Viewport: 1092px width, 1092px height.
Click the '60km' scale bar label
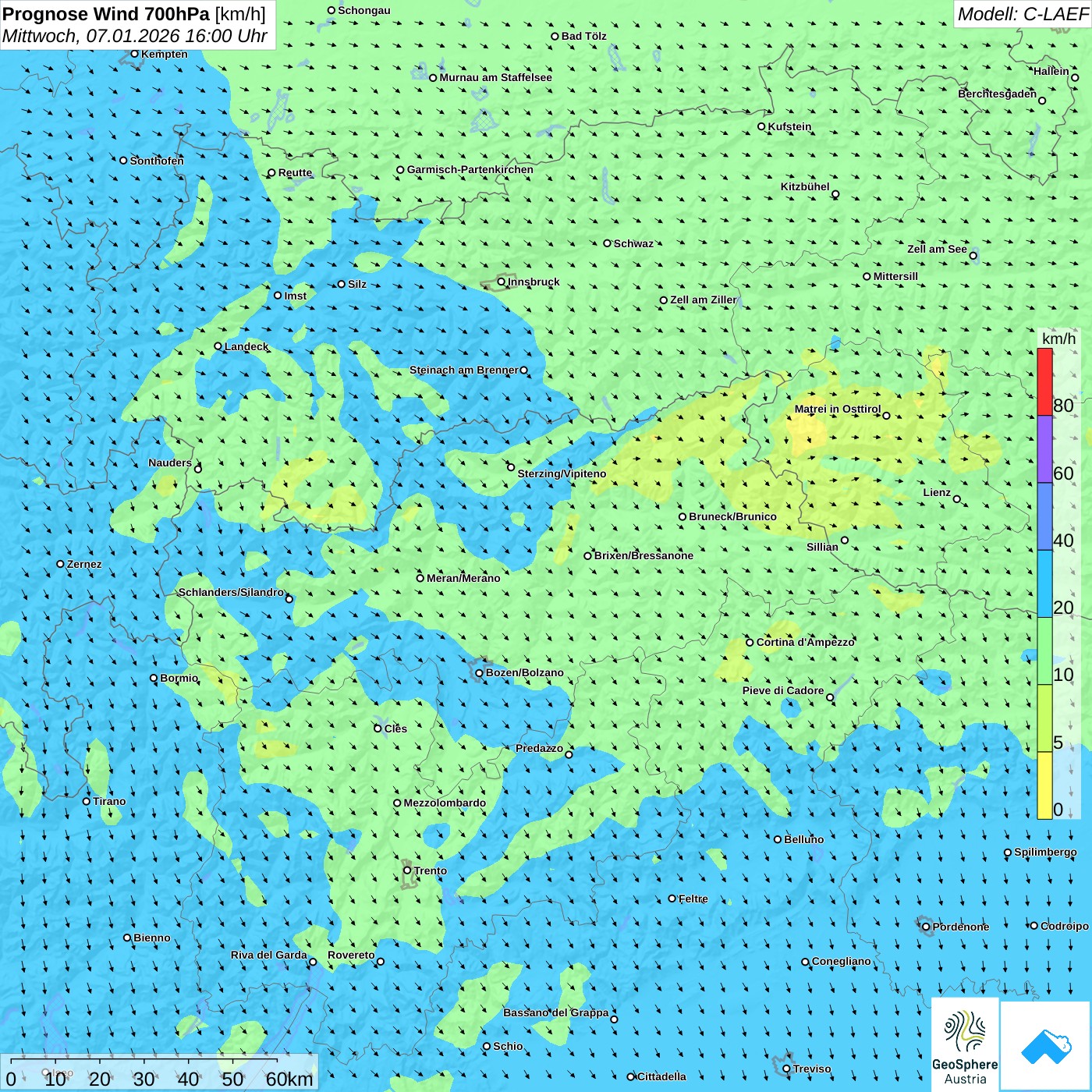click(289, 1079)
